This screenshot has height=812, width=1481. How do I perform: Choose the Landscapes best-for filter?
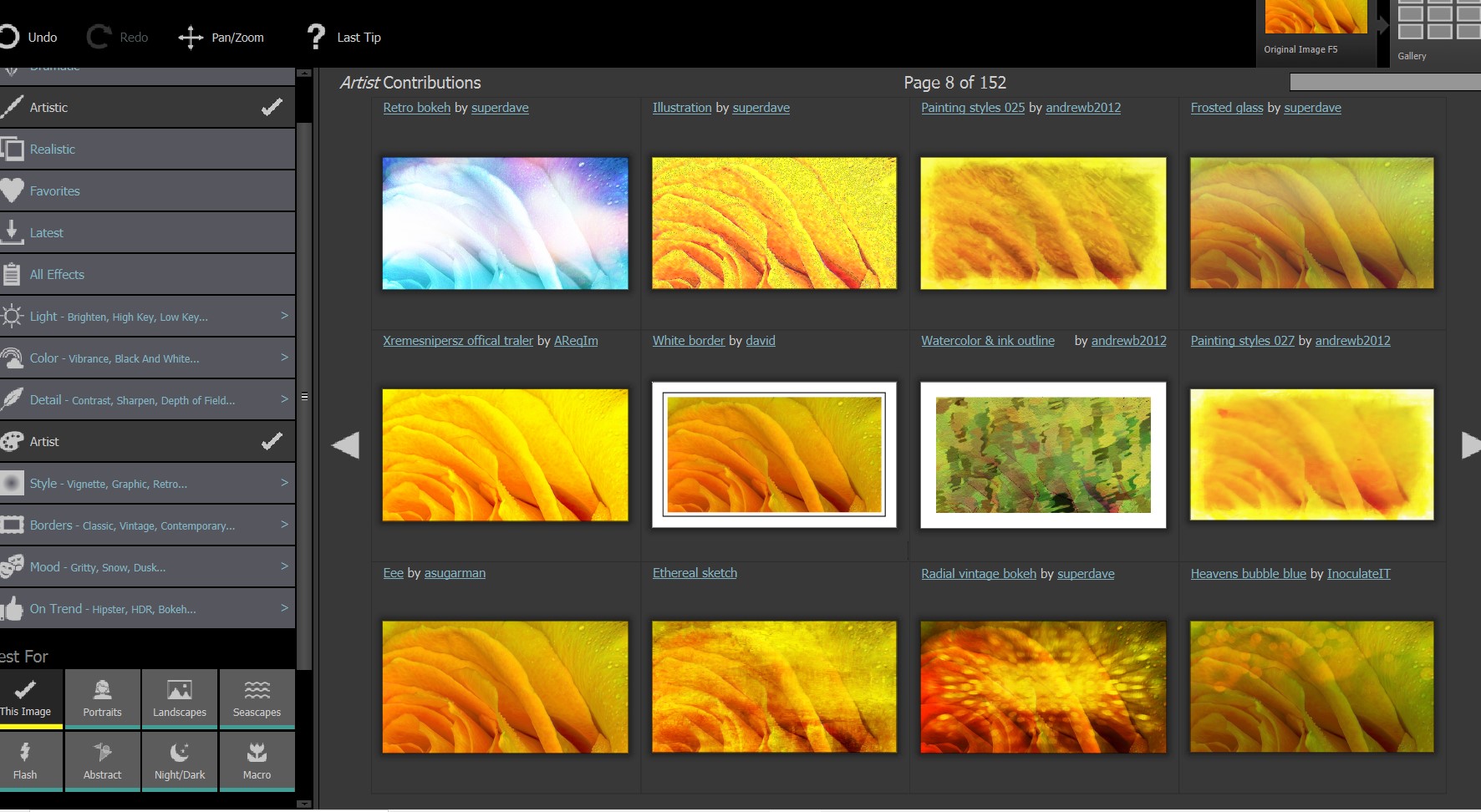pyautogui.click(x=179, y=698)
